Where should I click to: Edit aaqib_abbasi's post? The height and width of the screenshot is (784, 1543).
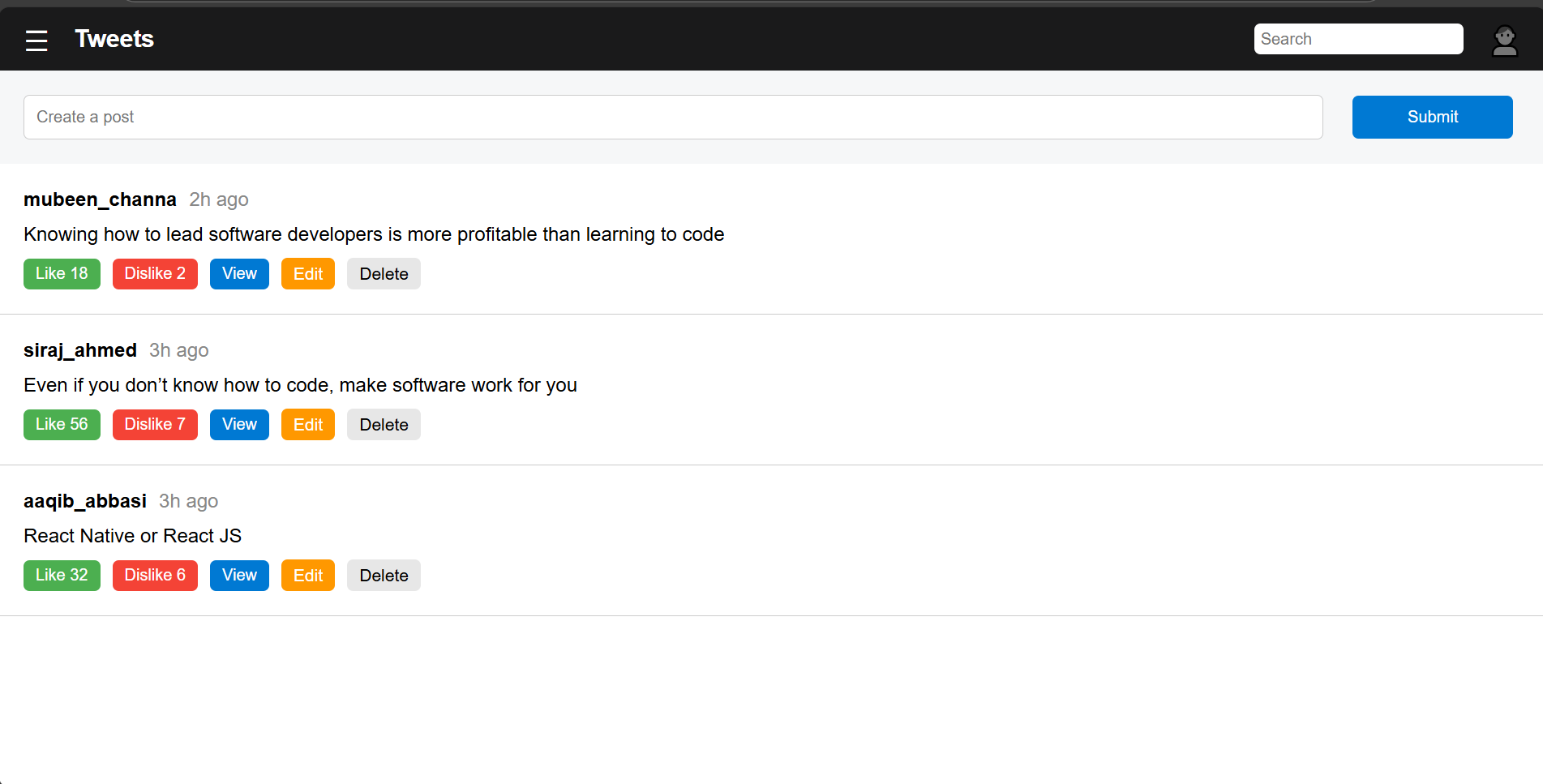[x=308, y=576]
